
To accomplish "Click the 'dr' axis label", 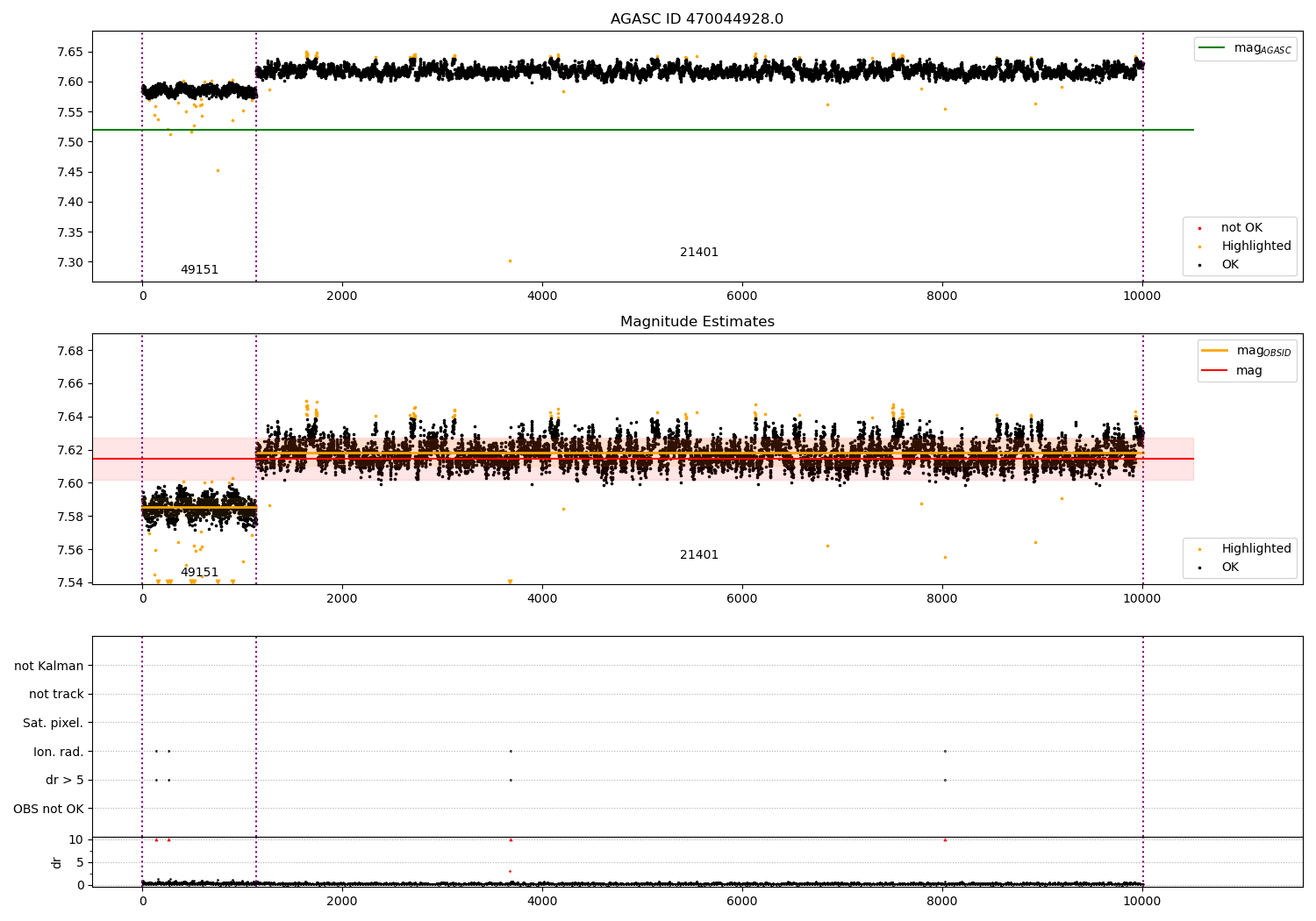I will (x=57, y=862).
